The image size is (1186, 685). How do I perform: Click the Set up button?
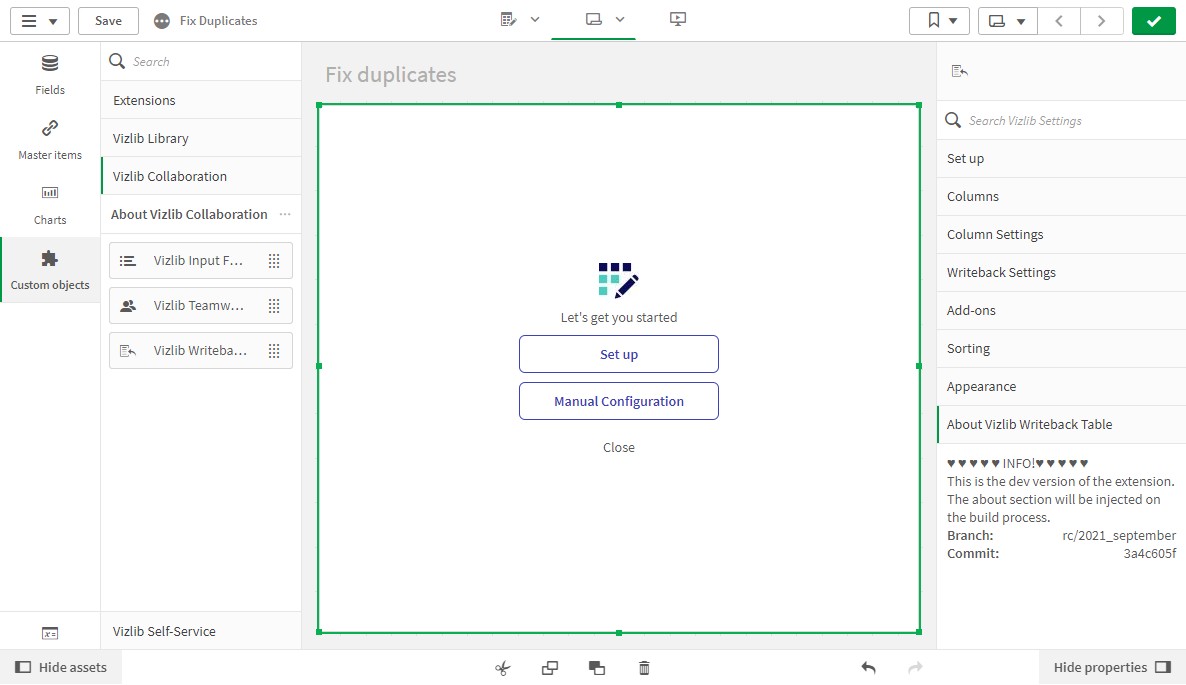pos(619,354)
